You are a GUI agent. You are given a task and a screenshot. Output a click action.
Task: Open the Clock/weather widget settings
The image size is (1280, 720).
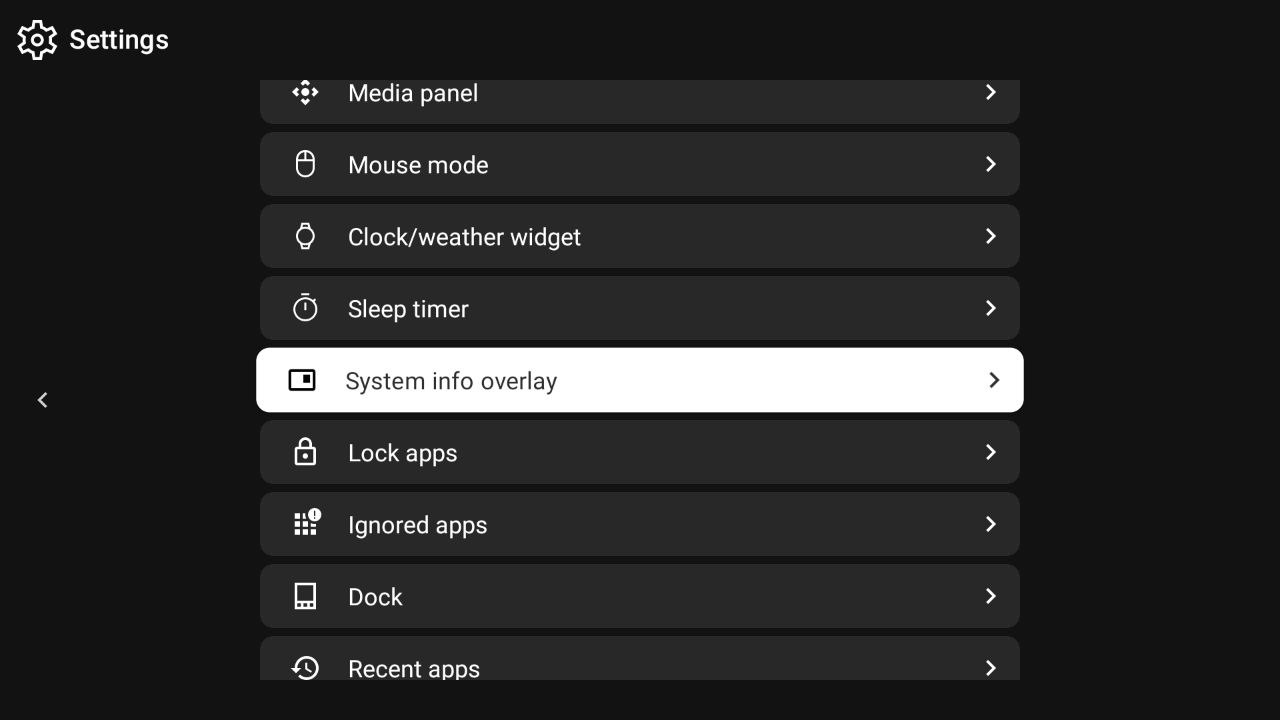click(x=640, y=236)
